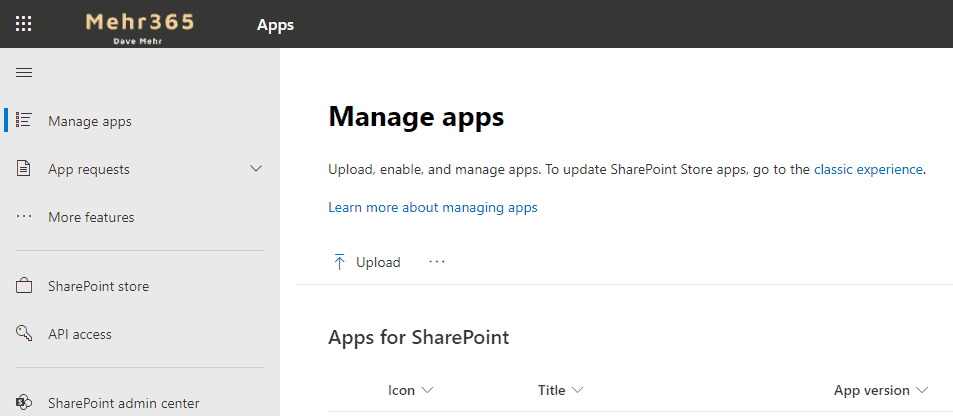The height and width of the screenshot is (416, 953).
Task: Click the More features ellipsis icon
Action: [x=24, y=217]
